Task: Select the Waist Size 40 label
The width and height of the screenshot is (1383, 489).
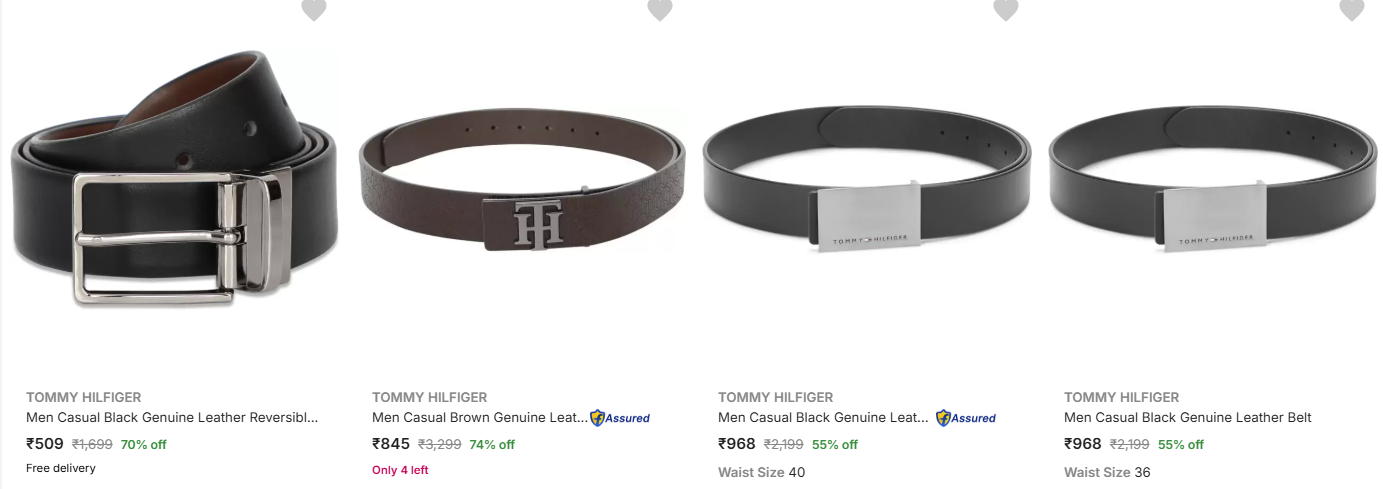Action: [x=761, y=472]
